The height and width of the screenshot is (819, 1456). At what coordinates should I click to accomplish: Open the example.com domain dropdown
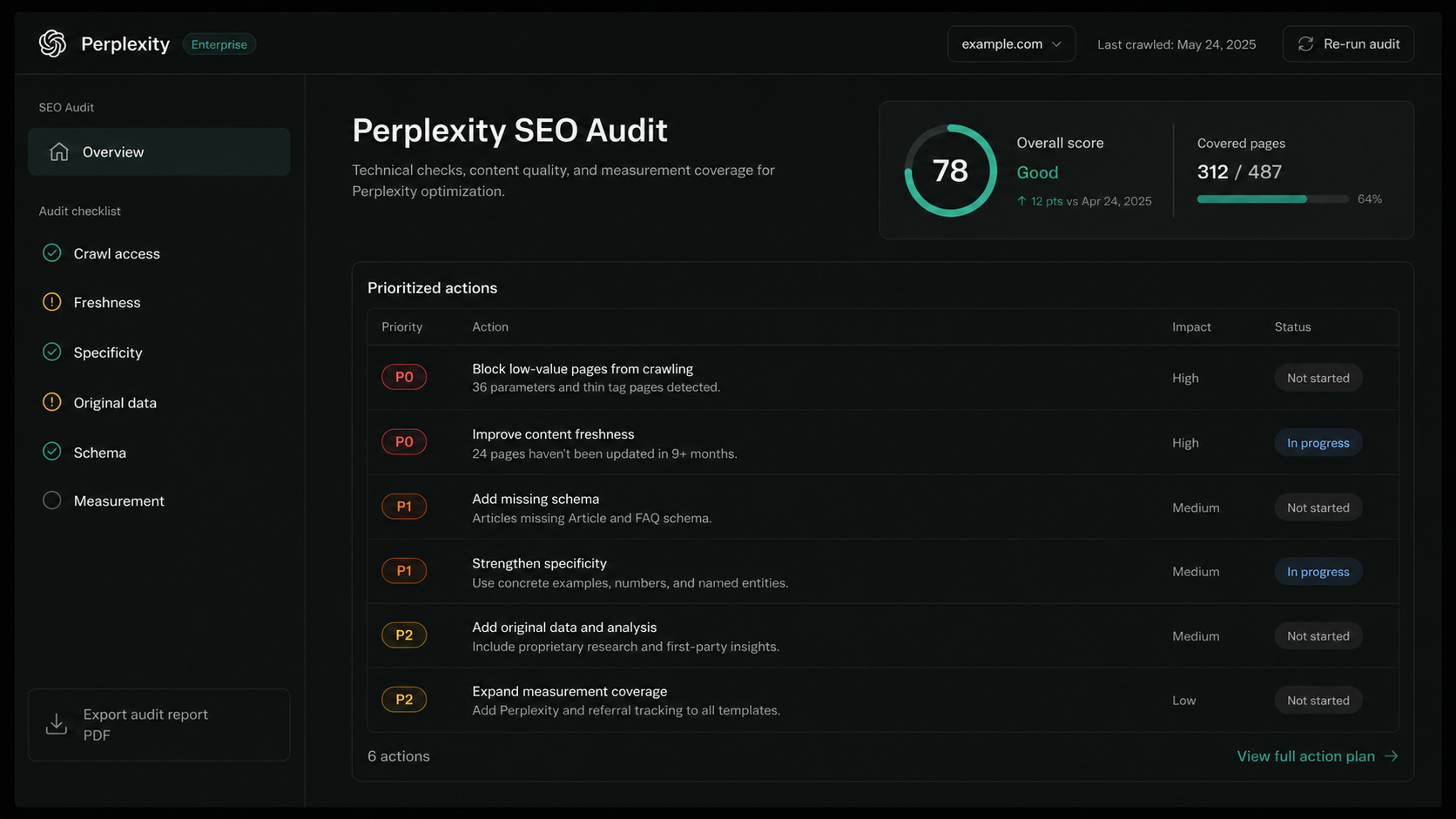coord(1011,44)
